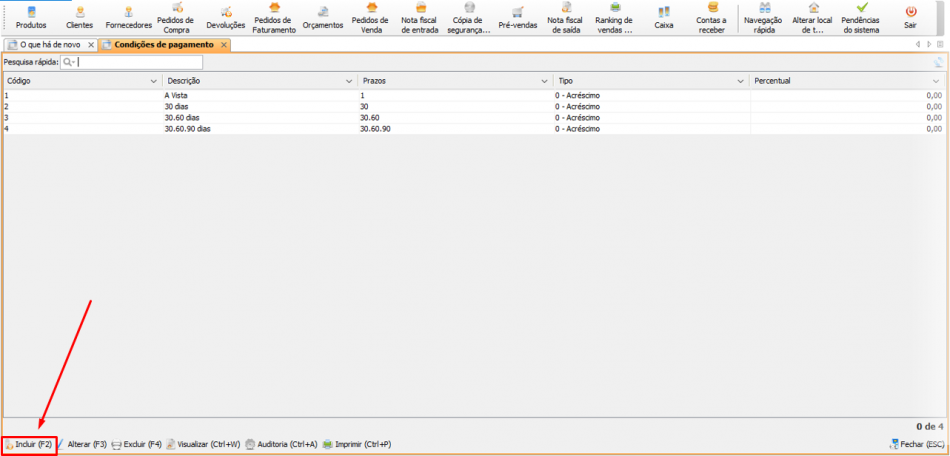This screenshot has height=456, width=950.
Task: Open Navegação rápida
Action: tap(764, 18)
